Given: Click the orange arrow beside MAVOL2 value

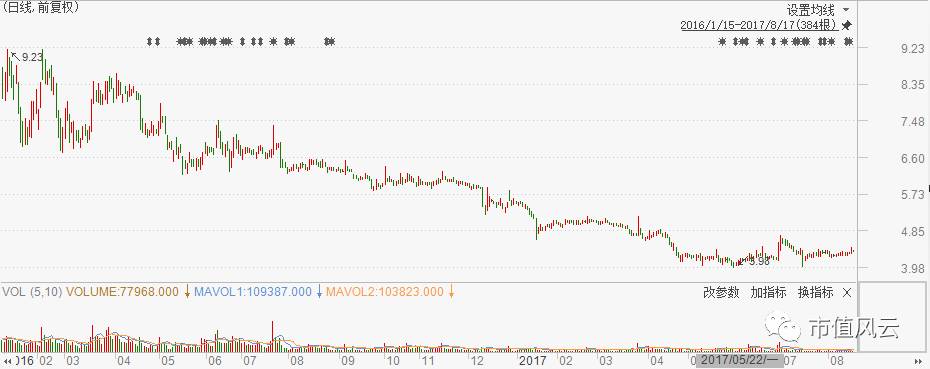Looking at the screenshot, I should click(x=451, y=292).
